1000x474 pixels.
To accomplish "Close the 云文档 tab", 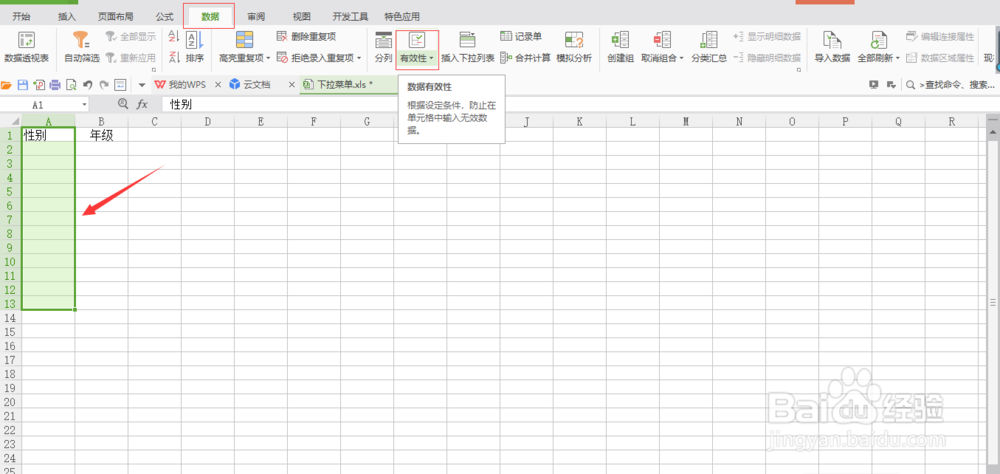I will coord(292,84).
